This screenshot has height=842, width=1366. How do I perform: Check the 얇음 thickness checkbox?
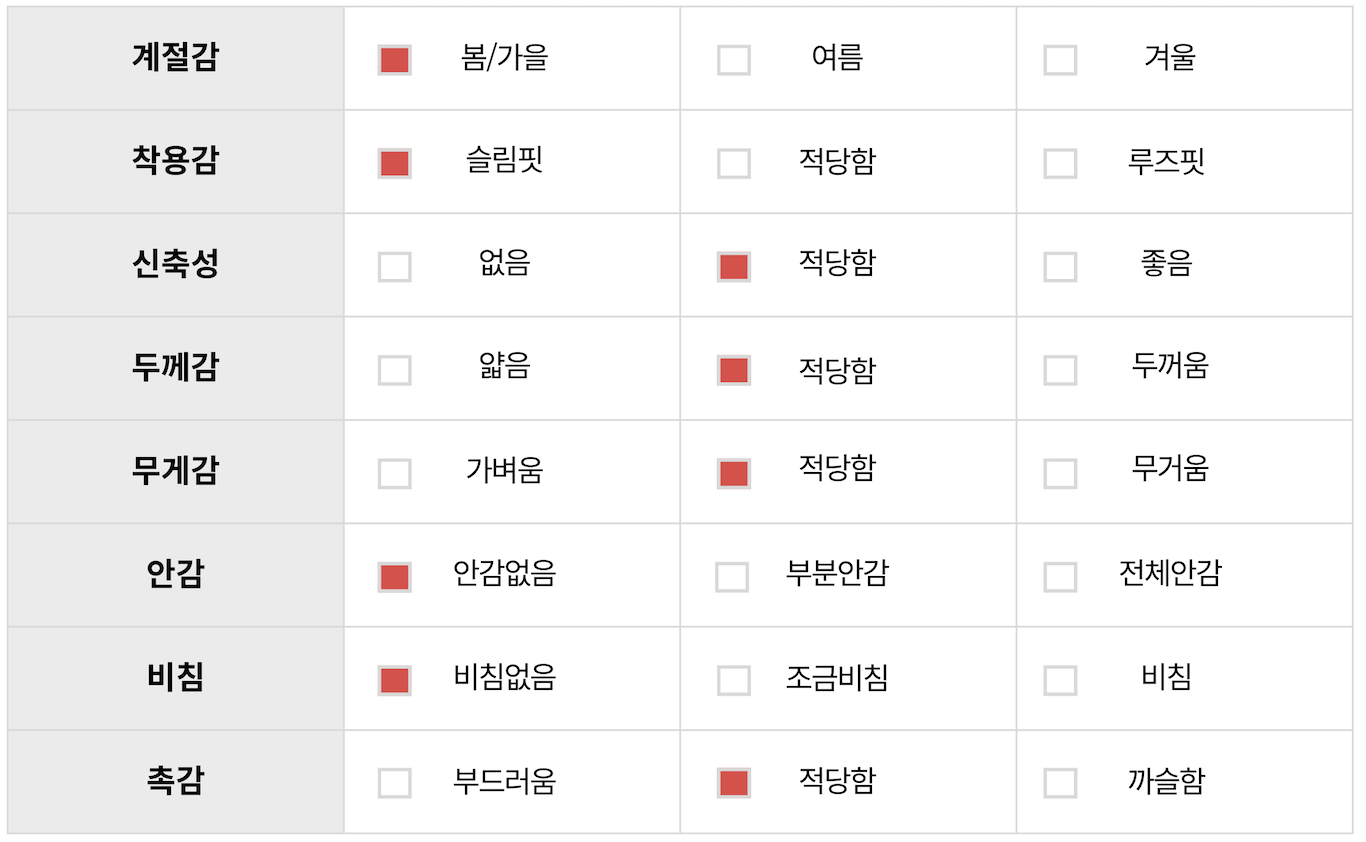point(394,370)
